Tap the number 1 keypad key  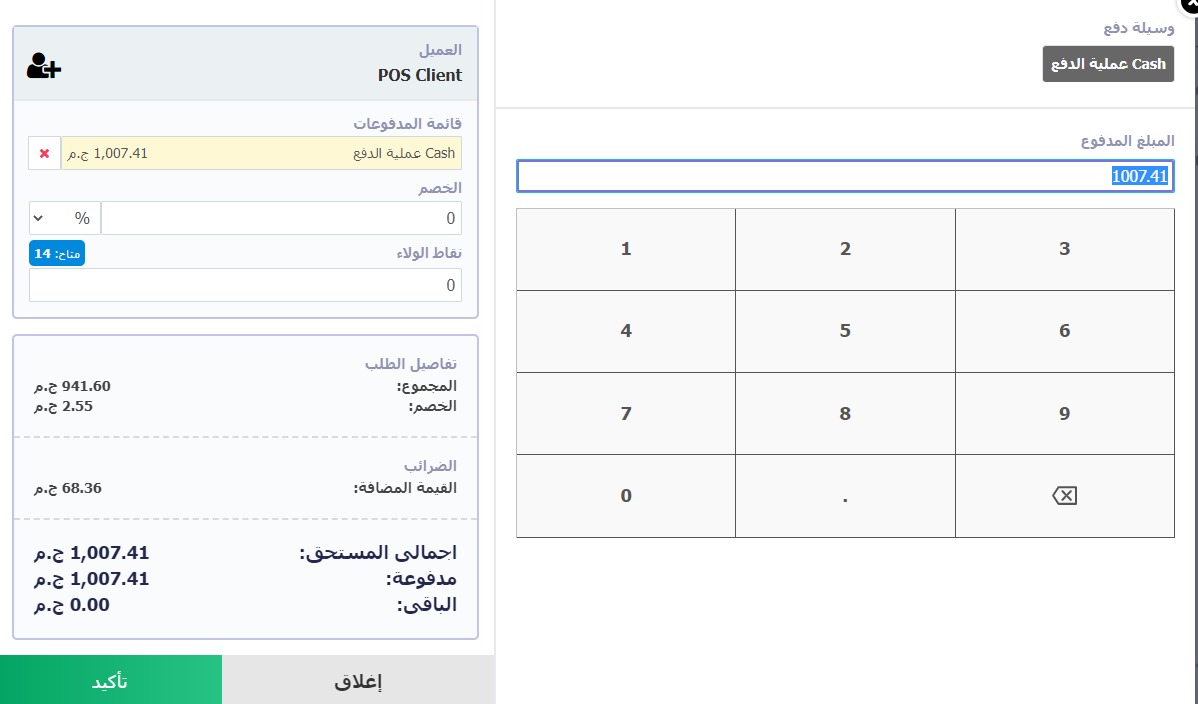click(x=626, y=249)
